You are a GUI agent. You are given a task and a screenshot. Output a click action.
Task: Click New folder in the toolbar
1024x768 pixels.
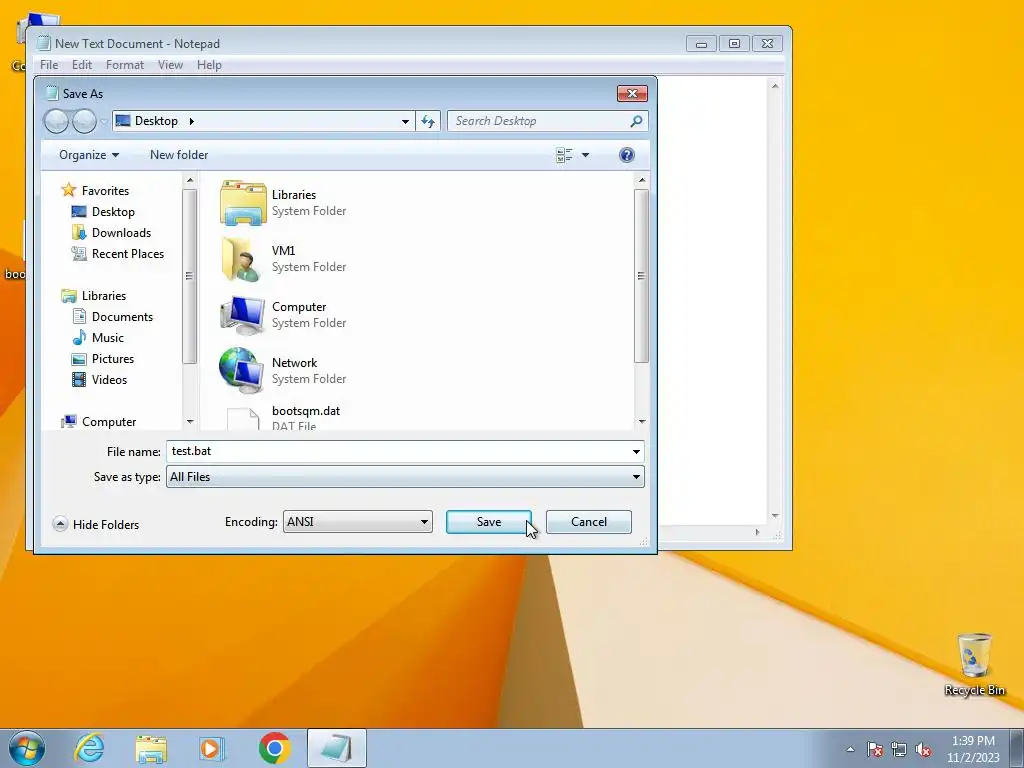[x=179, y=155]
